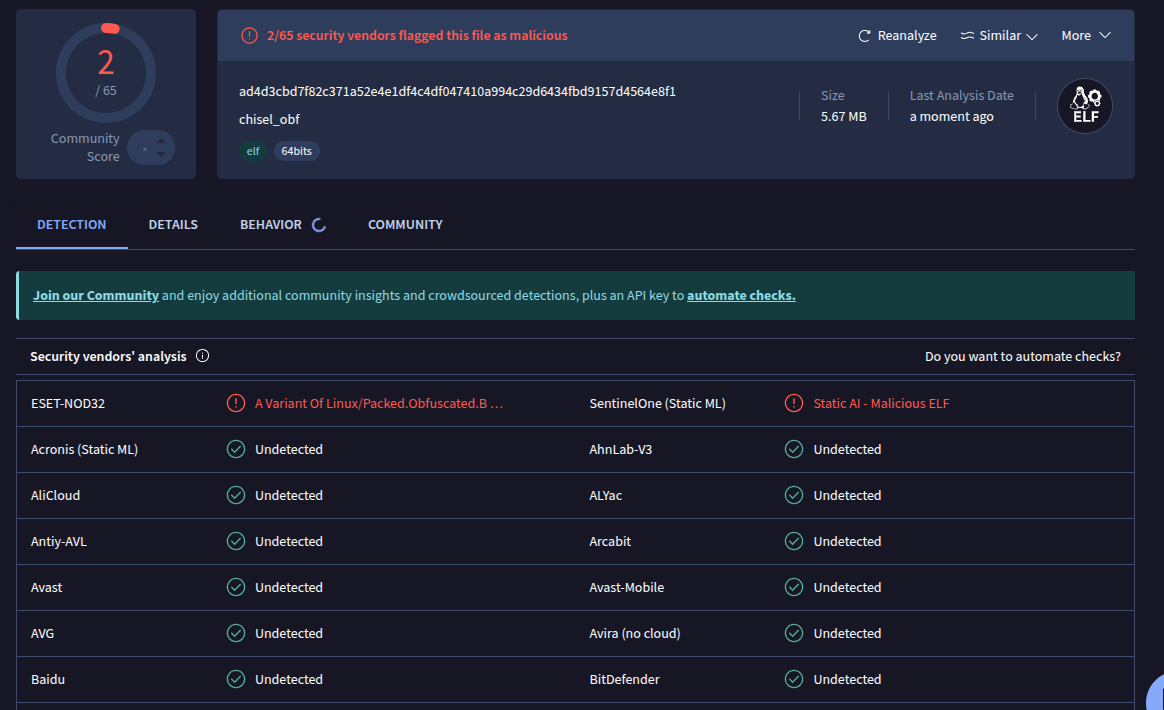
Task: Click the checkmark icon for Avast-Mobile
Action: 794,587
